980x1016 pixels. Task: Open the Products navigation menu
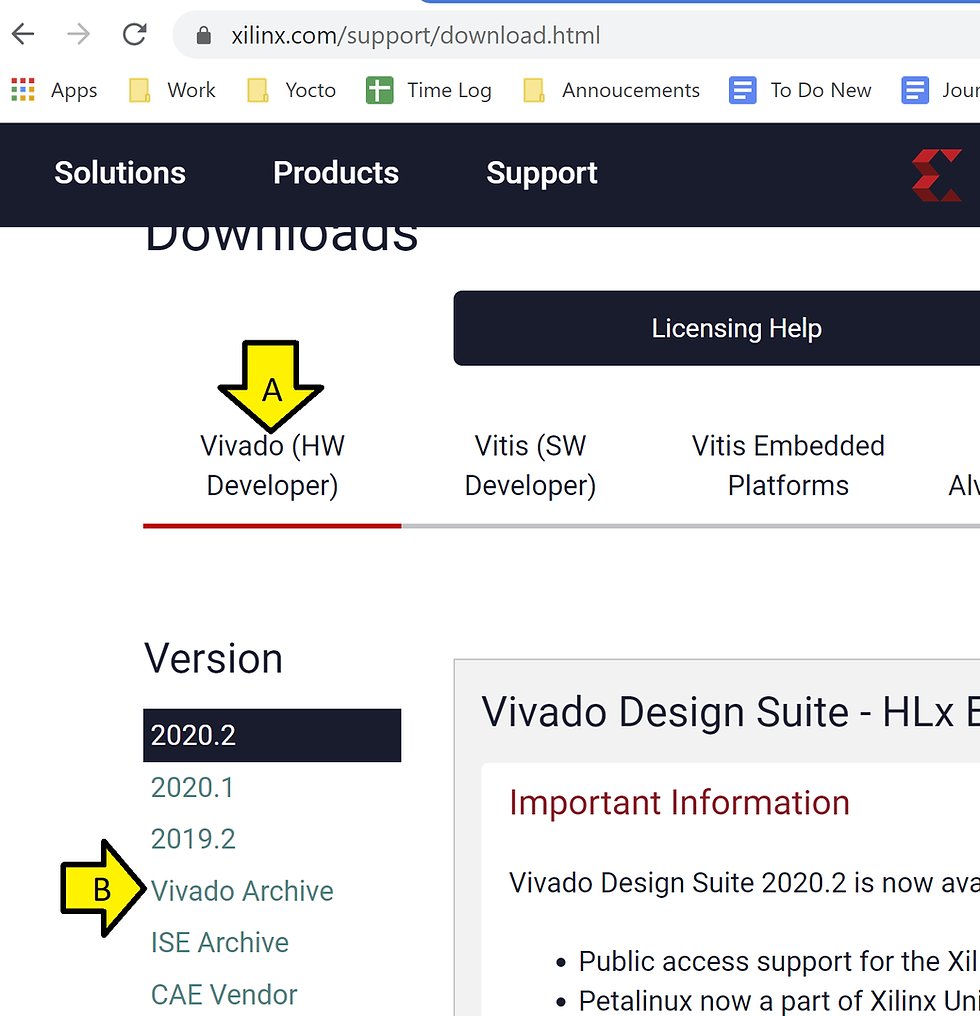(336, 173)
